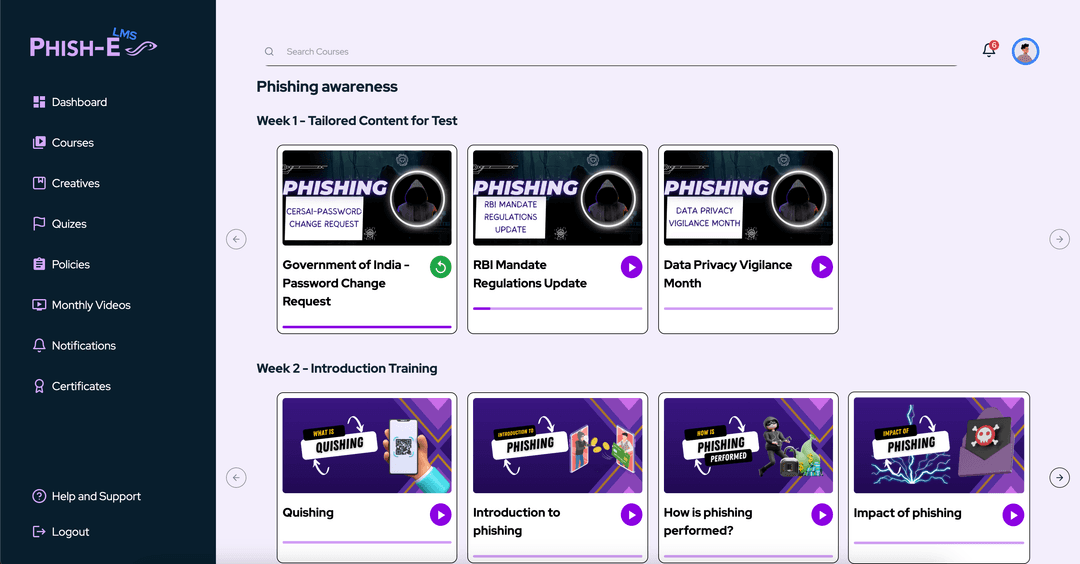Click "Week 1 - Tailored Content for Test" heading

357,121
